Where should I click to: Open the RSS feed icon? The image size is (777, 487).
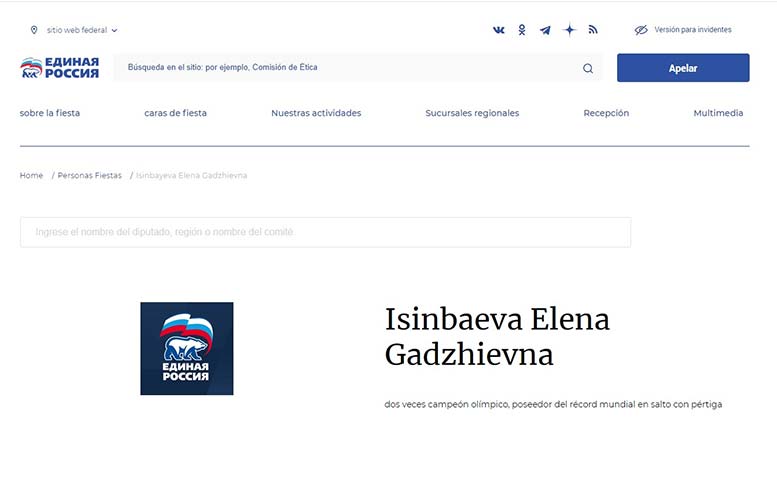pos(593,30)
